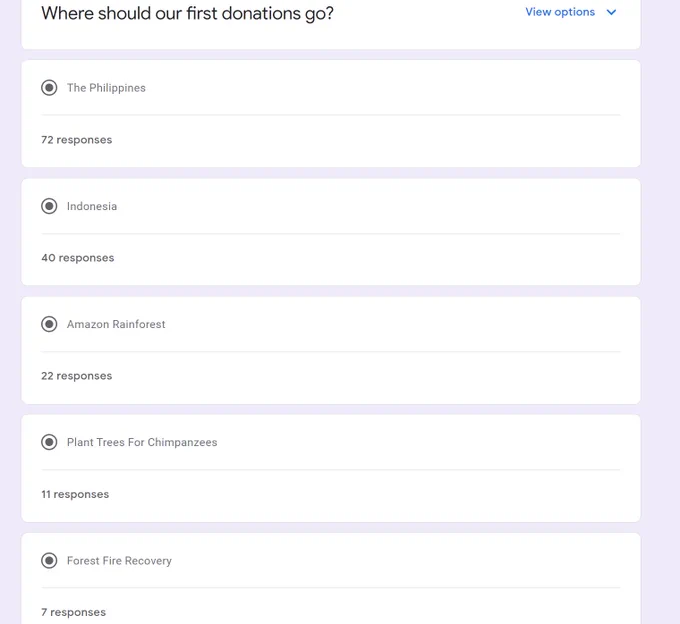Open the 40 responses count
The height and width of the screenshot is (624, 680).
tap(78, 258)
